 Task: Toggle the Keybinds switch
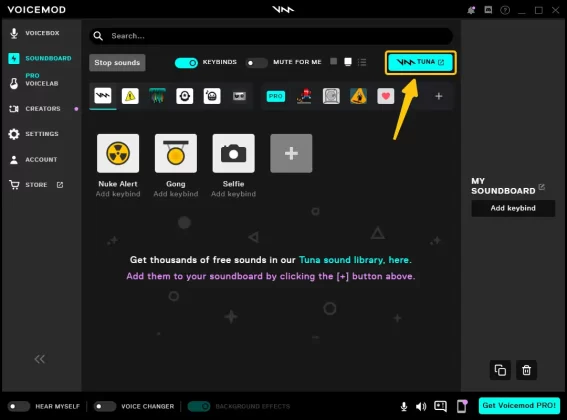186,63
